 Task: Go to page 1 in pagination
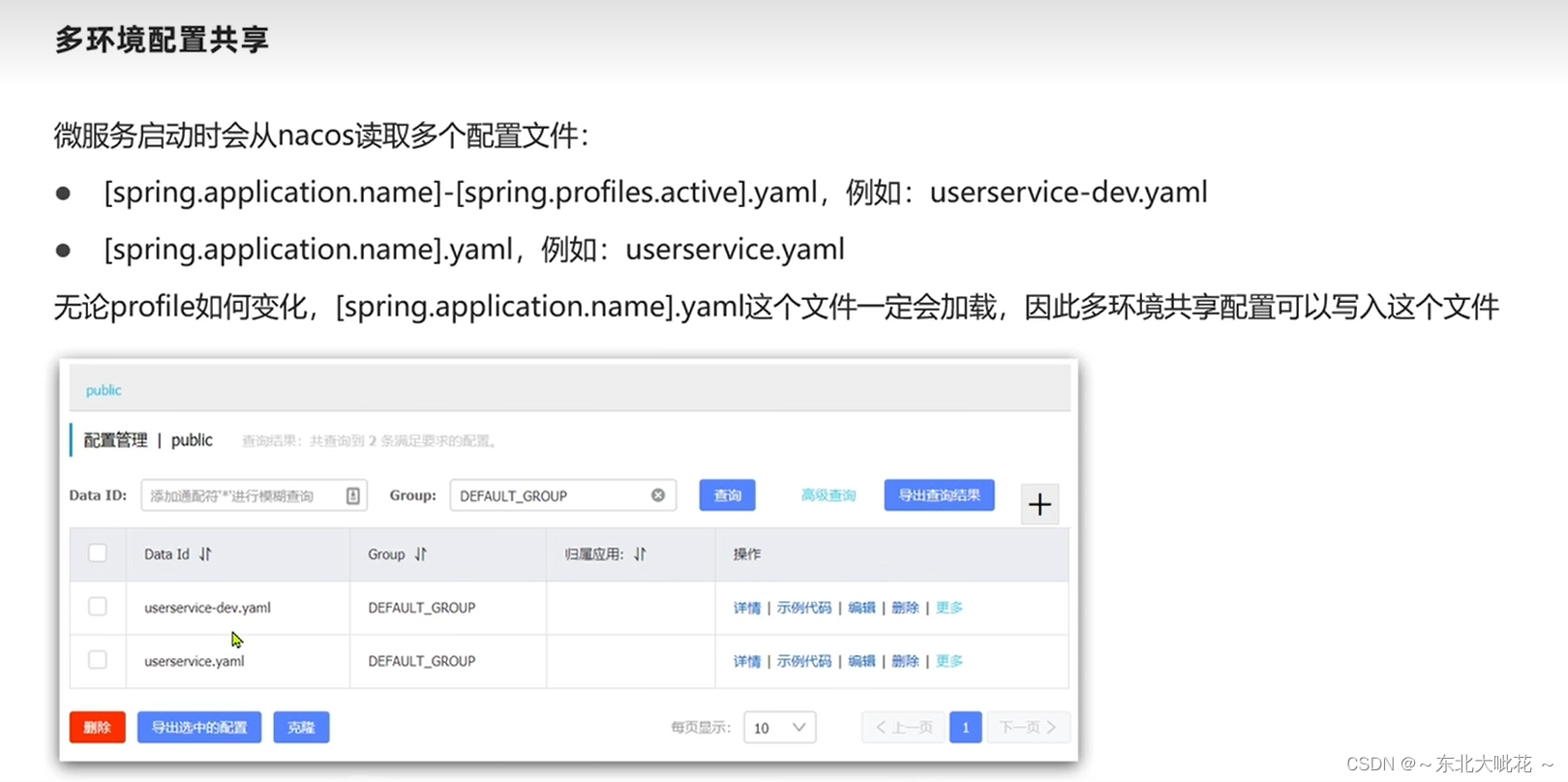(x=966, y=728)
